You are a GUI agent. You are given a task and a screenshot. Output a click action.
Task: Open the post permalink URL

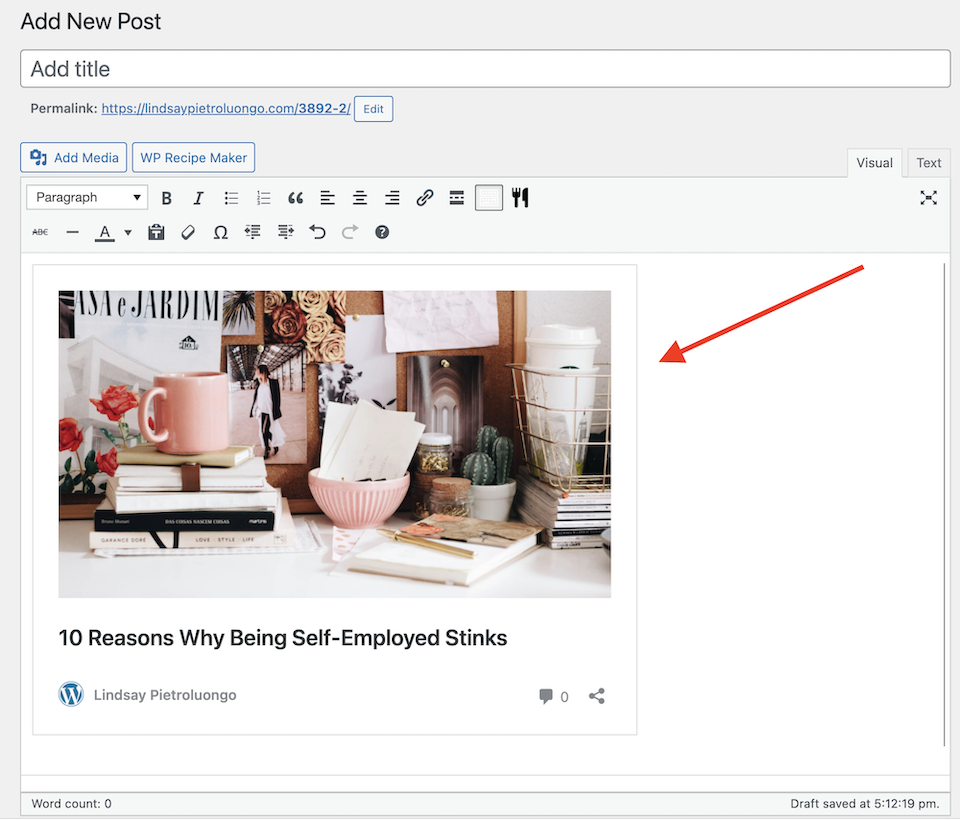click(x=225, y=109)
